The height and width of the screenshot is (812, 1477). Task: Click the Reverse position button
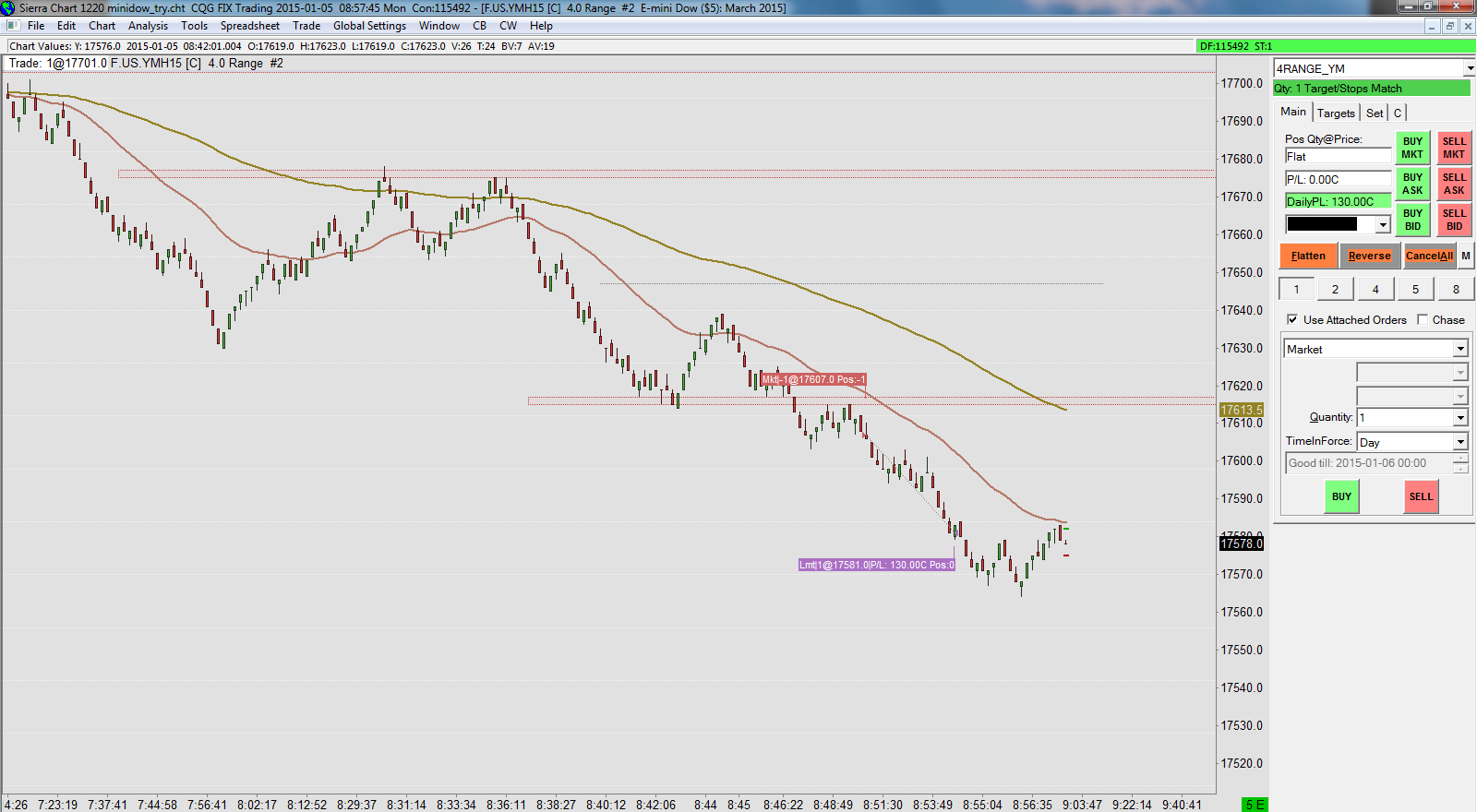1369,256
